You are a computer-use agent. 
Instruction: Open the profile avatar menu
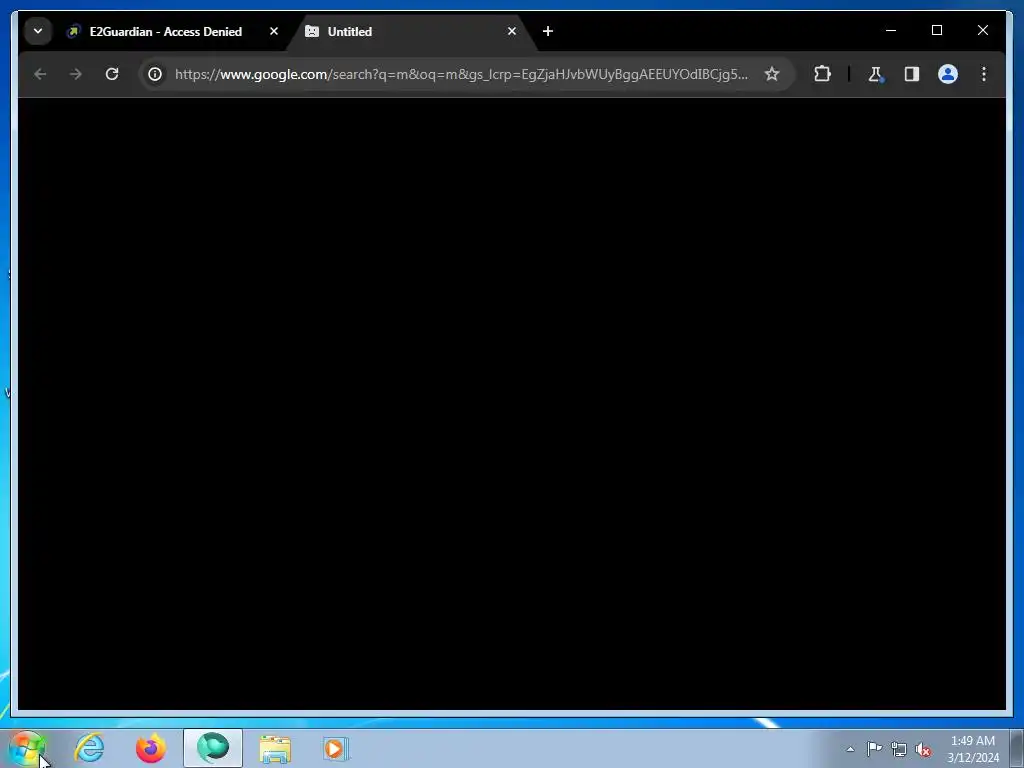[948, 74]
